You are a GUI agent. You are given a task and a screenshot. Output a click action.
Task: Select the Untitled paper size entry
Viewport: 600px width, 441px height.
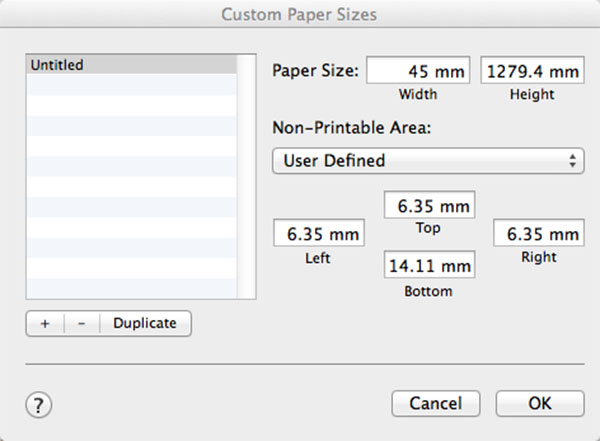point(130,65)
